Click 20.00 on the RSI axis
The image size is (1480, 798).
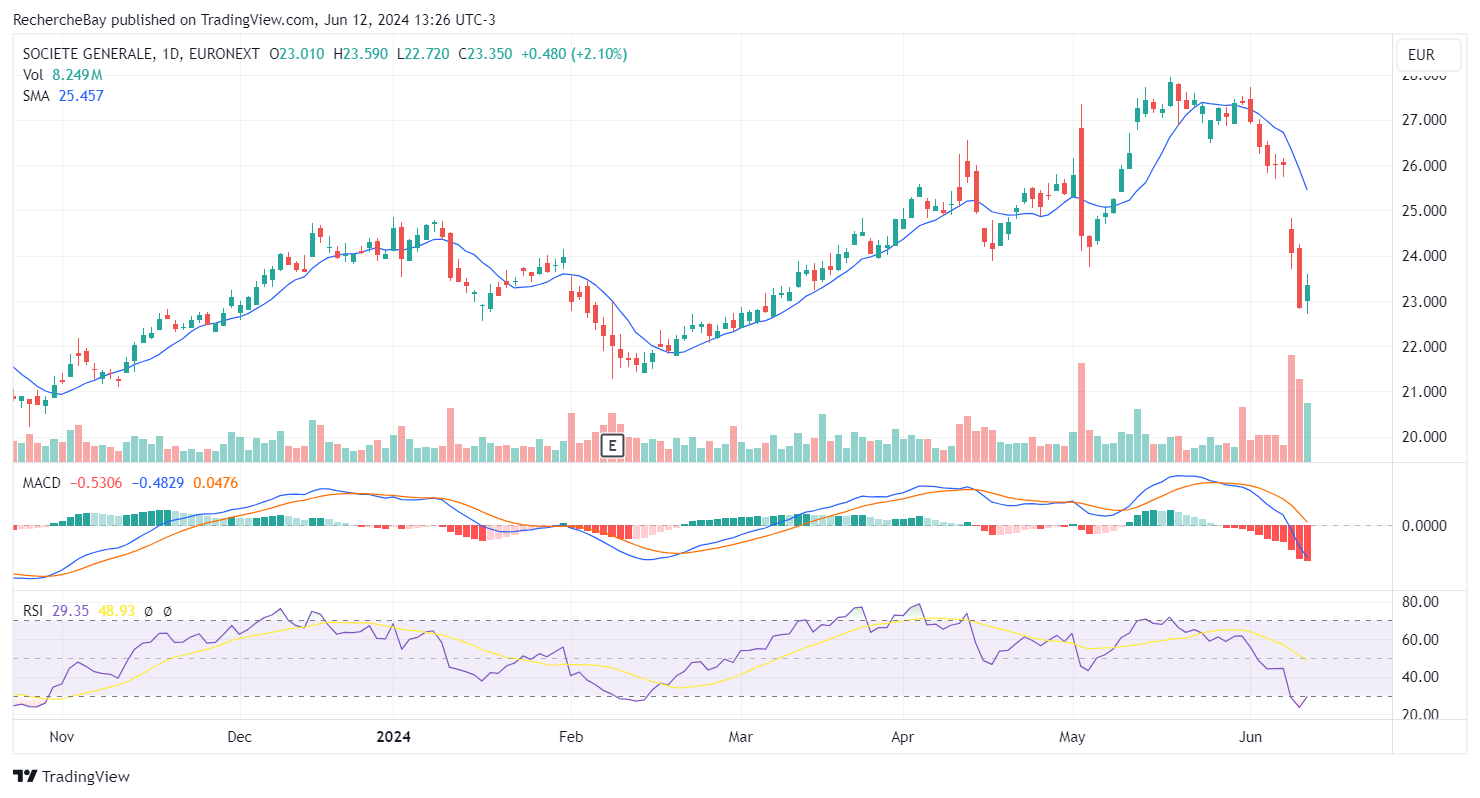pos(1421,715)
